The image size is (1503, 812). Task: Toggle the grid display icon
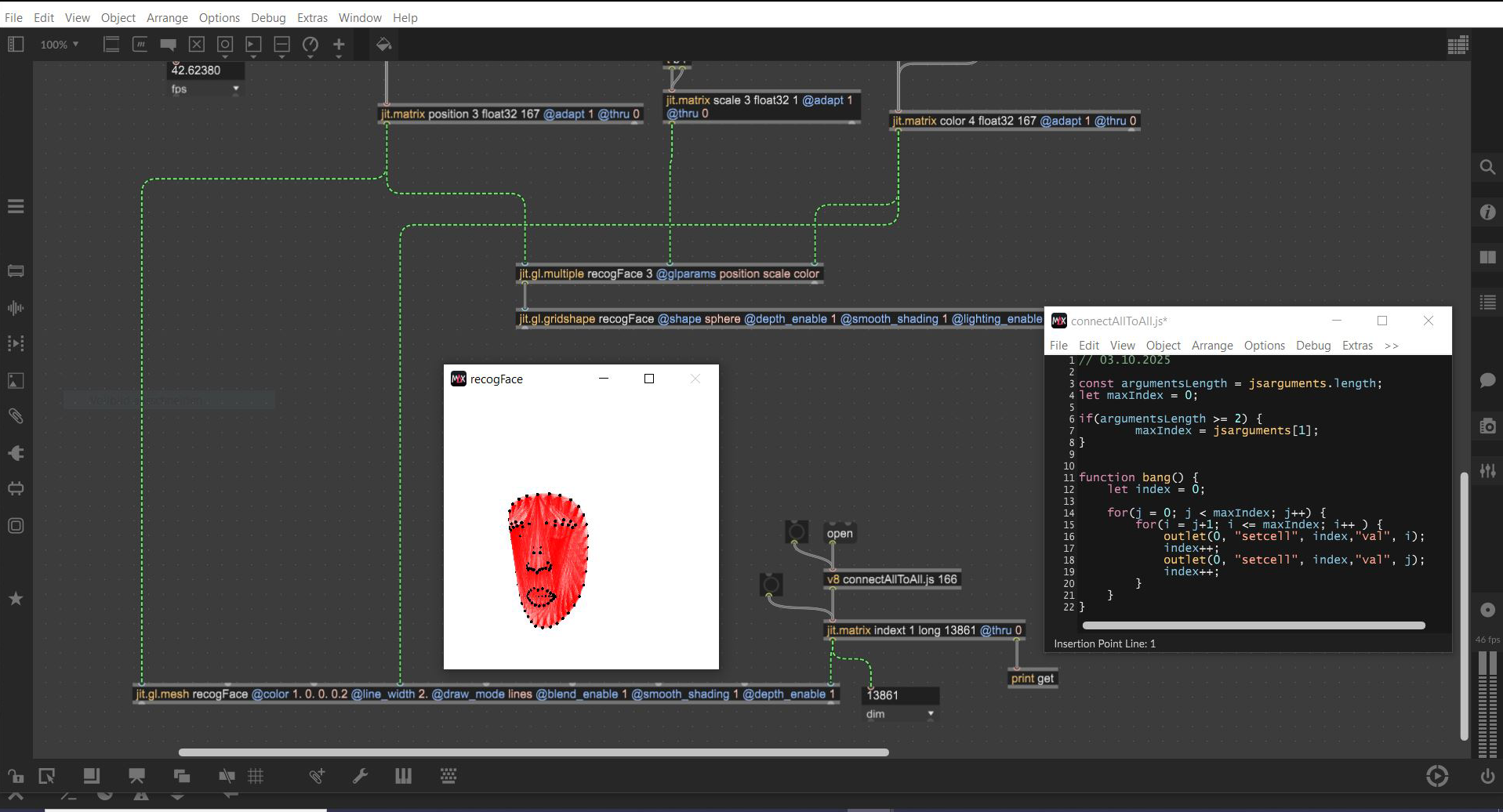[256, 776]
